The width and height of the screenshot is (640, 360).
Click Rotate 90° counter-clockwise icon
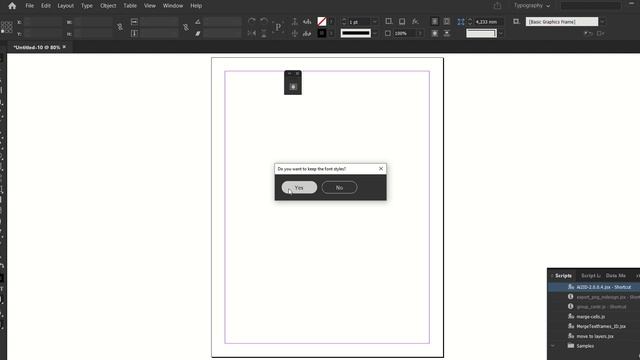click(264, 21)
